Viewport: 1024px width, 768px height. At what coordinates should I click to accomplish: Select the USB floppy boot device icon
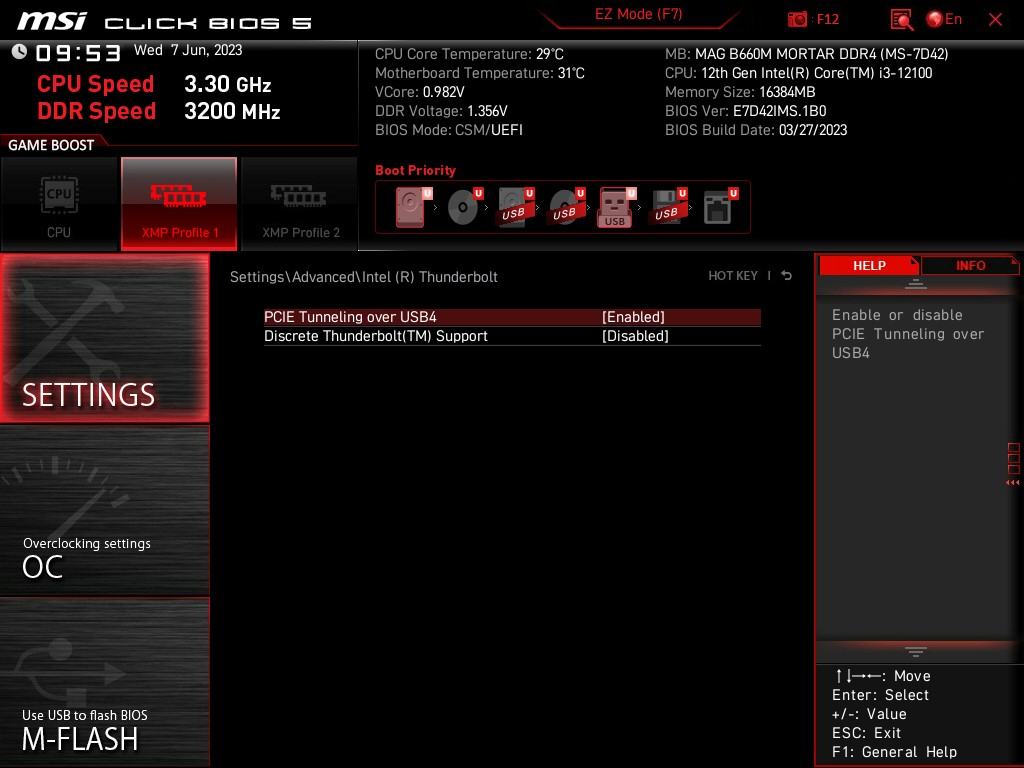point(668,207)
